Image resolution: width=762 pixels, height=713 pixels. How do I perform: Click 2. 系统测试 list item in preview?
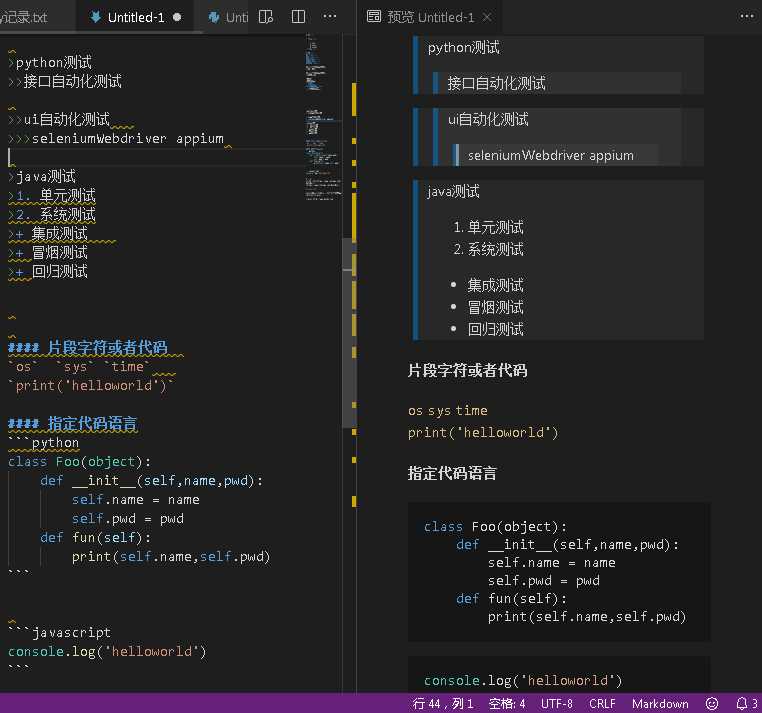click(488, 249)
